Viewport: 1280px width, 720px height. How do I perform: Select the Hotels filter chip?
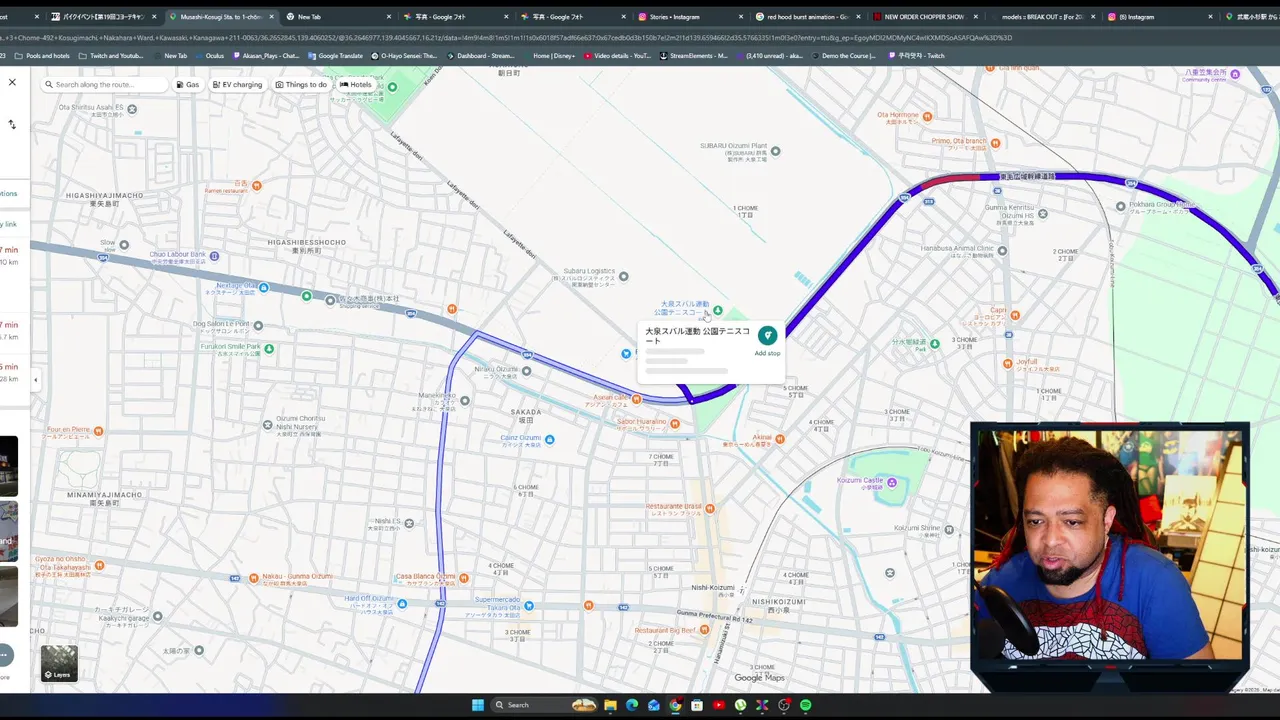click(356, 85)
